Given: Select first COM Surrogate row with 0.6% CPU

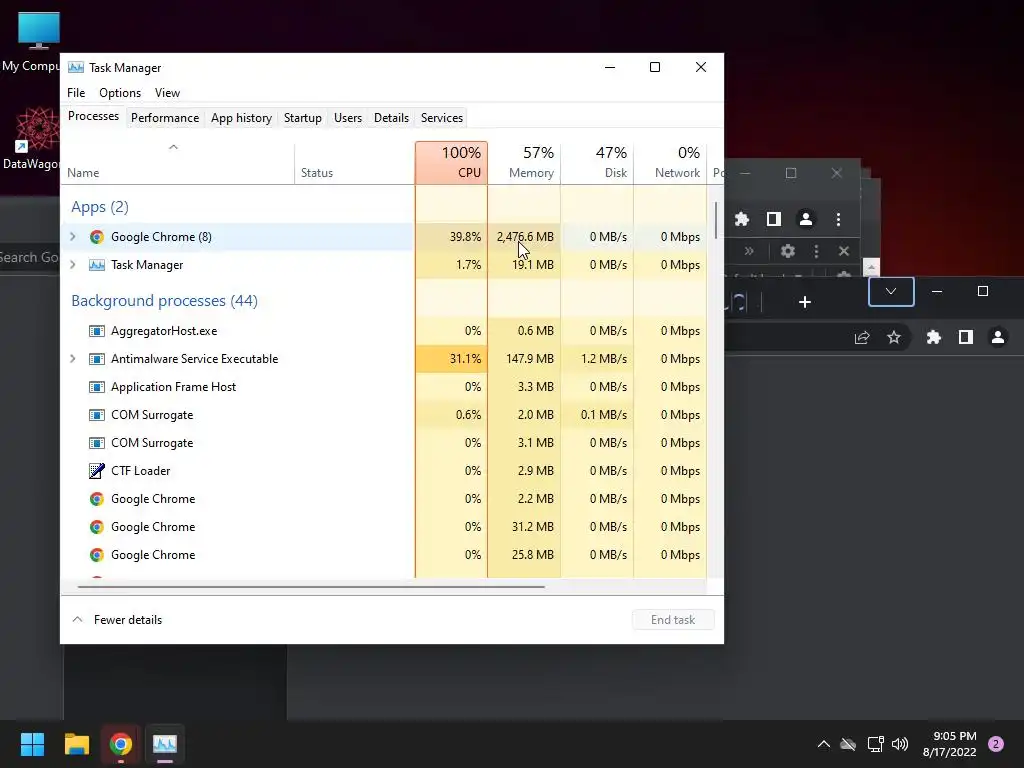Looking at the screenshot, I should pyautogui.click(x=384, y=415).
